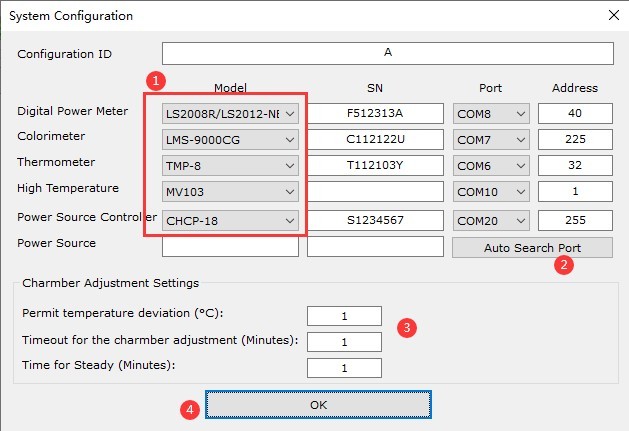Screen dimensions: 629x431
Task: Click the SN field containing C112122U
Action: 375,140
